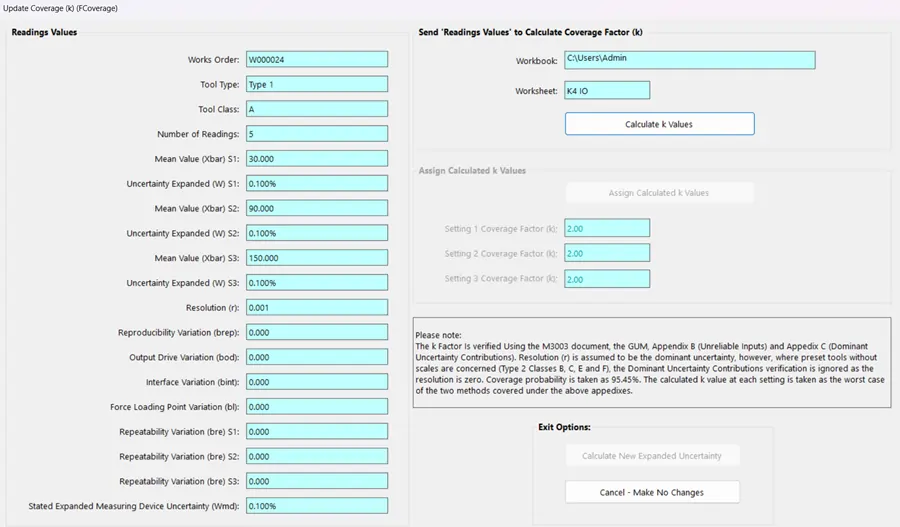Select the Resolution (r) field

tap(317, 307)
